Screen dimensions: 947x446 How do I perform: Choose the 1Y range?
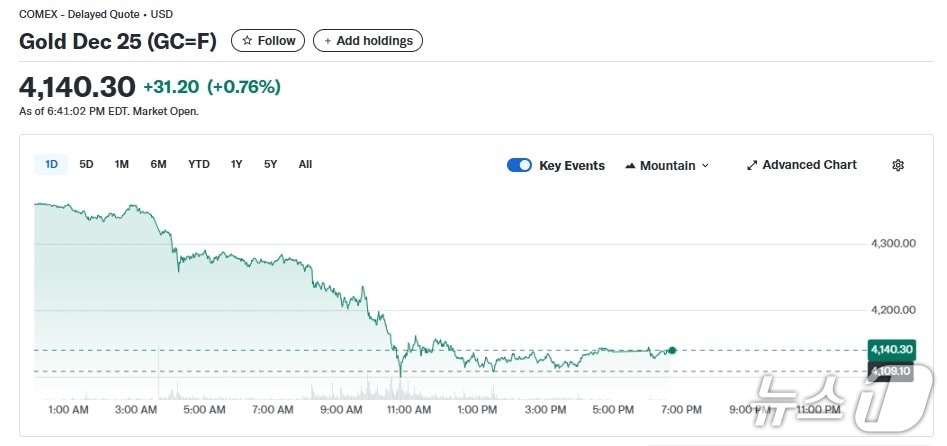tap(236, 164)
